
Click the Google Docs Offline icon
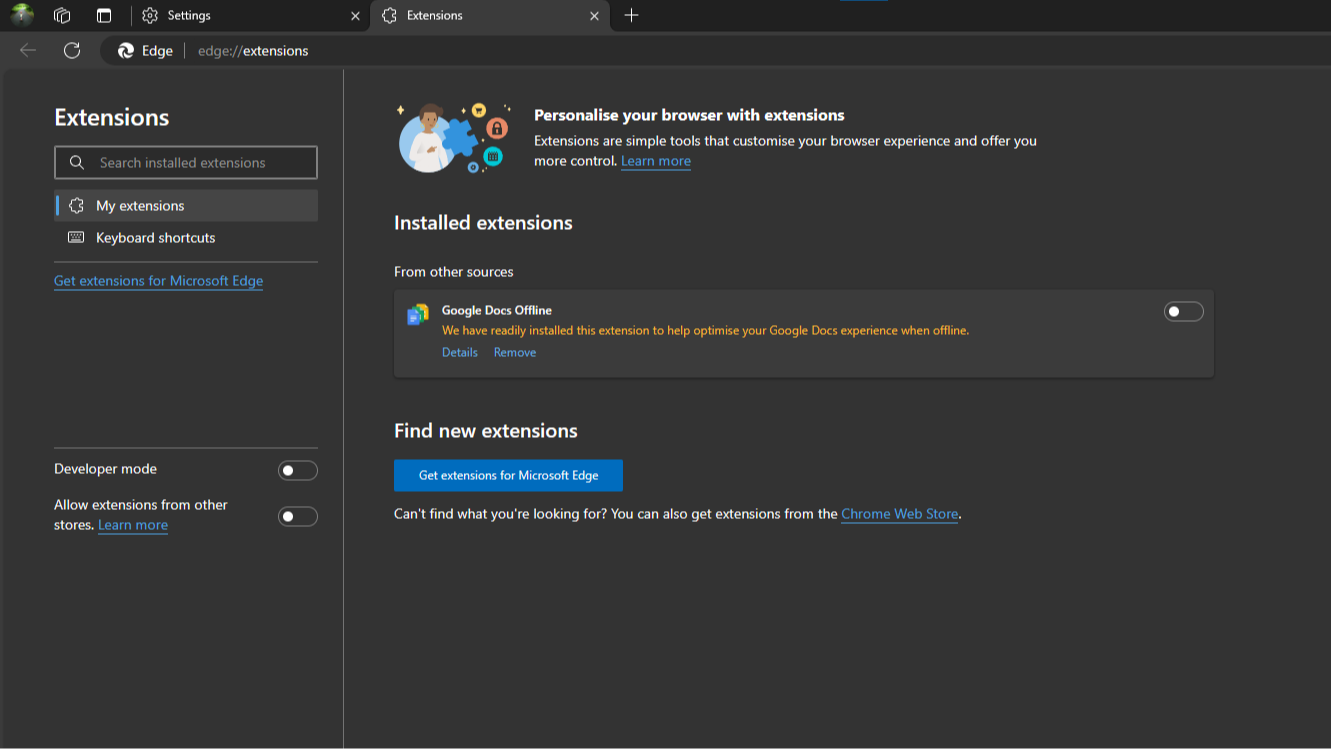coord(418,315)
